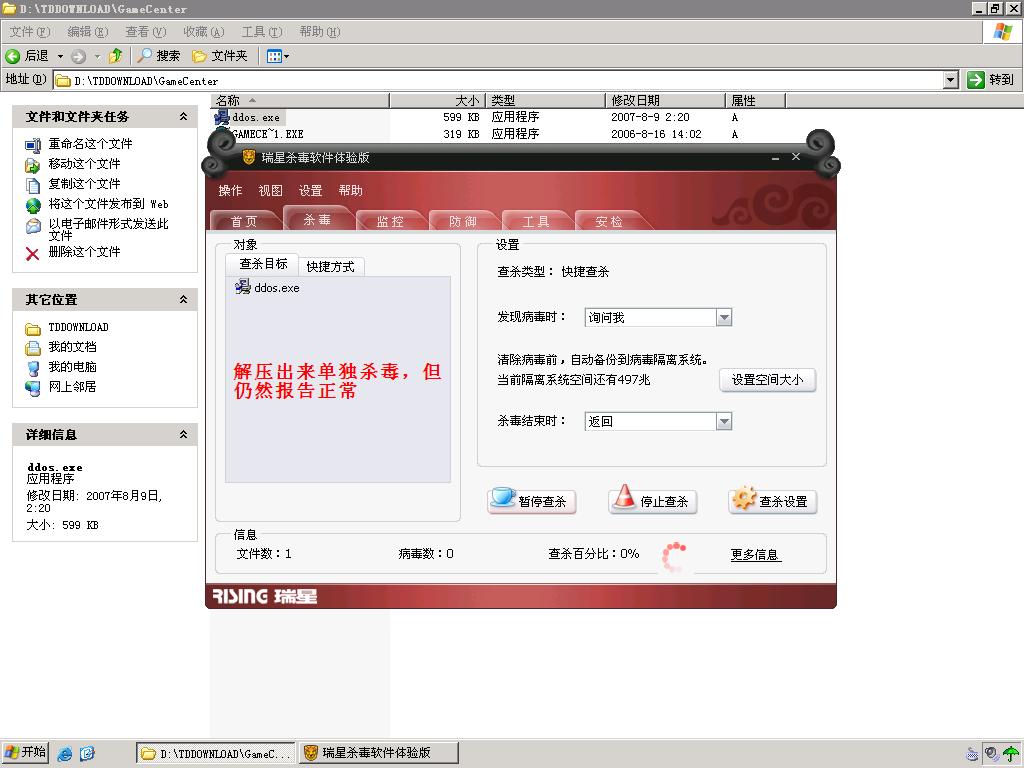
Task: Sort file list by 名称 column
Action: tap(300, 101)
